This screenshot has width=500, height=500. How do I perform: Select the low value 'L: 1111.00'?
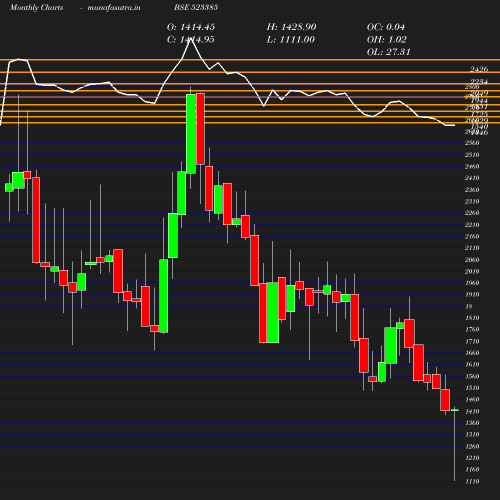point(291,40)
